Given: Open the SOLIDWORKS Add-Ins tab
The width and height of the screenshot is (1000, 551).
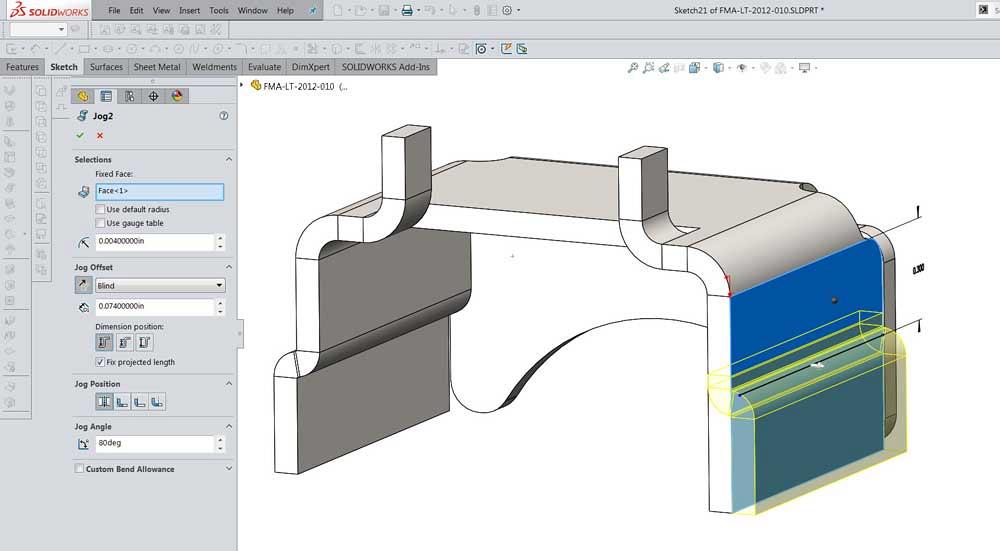Looking at the screenshot, I should (388, 67).
